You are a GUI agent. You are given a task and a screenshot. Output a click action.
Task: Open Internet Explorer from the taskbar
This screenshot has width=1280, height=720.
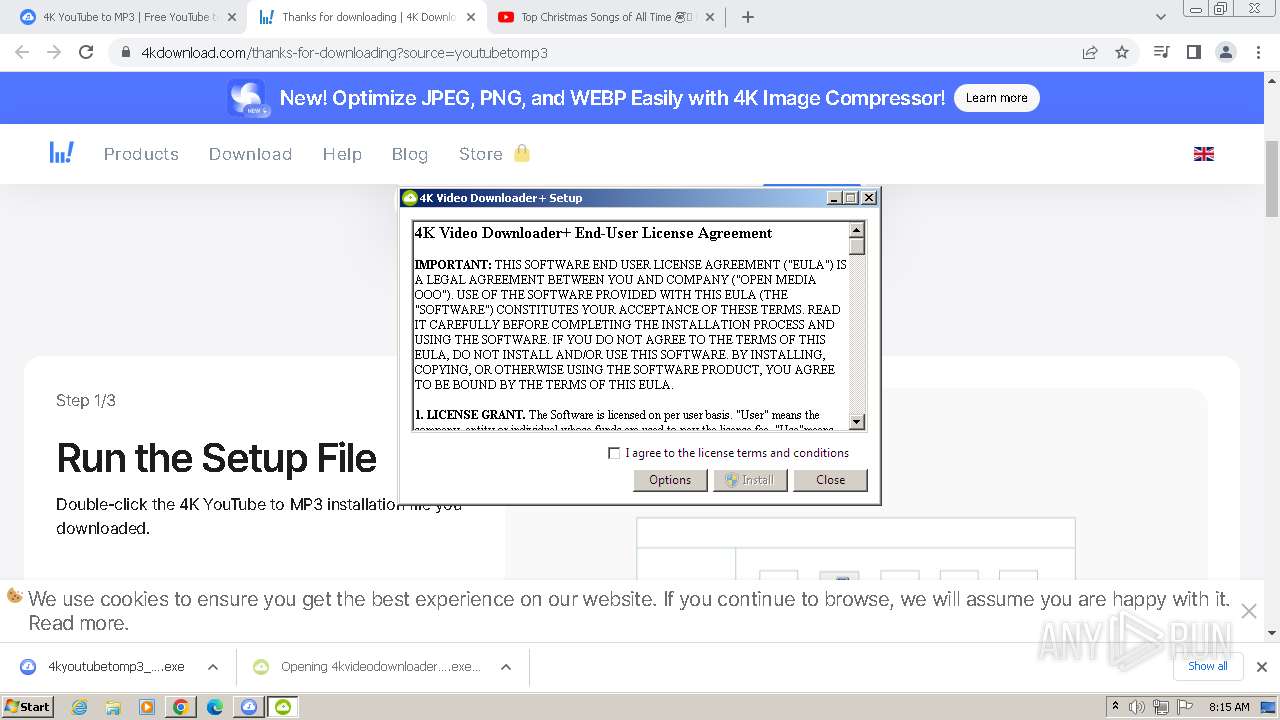(x=79, y=707)
